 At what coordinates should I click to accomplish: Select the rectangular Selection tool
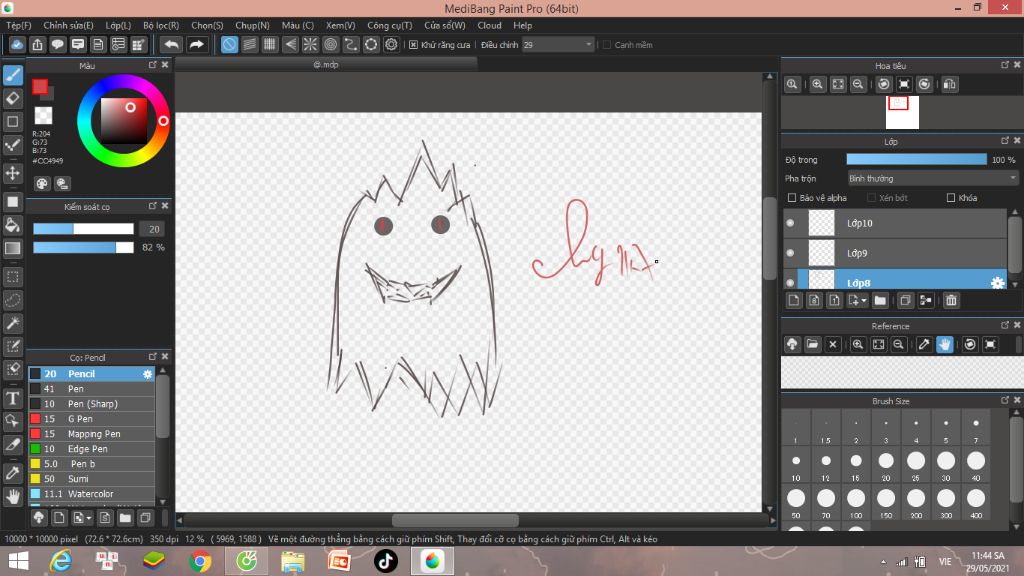point(12,277)
